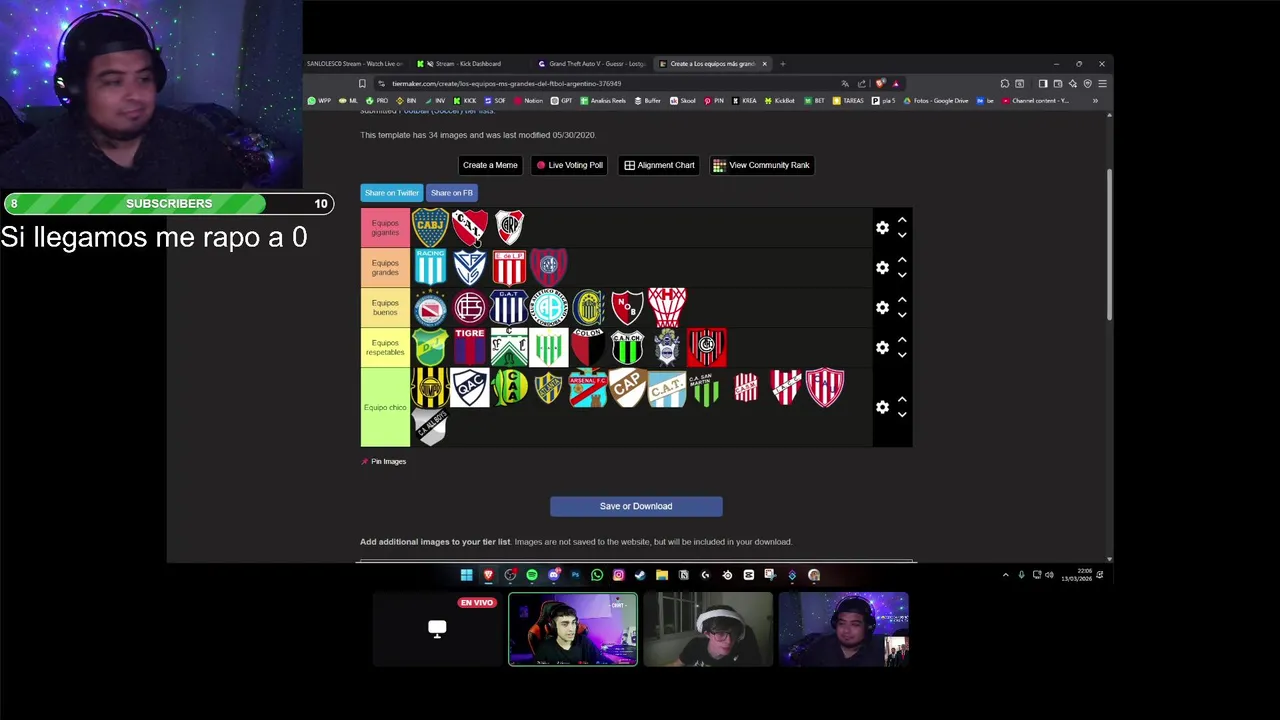
Task: Open Spotify from taskbar
Action: [532, 575]
